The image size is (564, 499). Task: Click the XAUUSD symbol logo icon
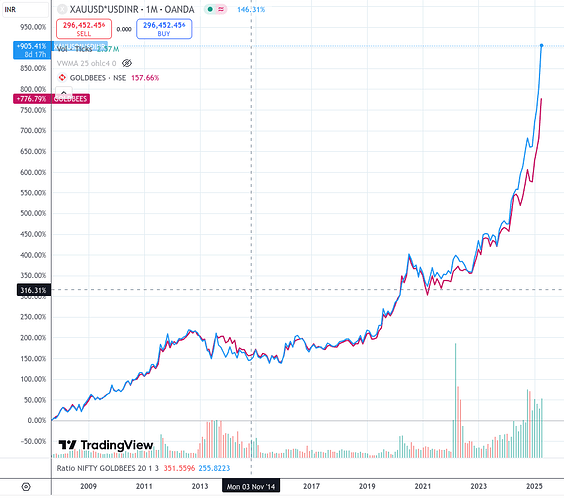point(62,9)
